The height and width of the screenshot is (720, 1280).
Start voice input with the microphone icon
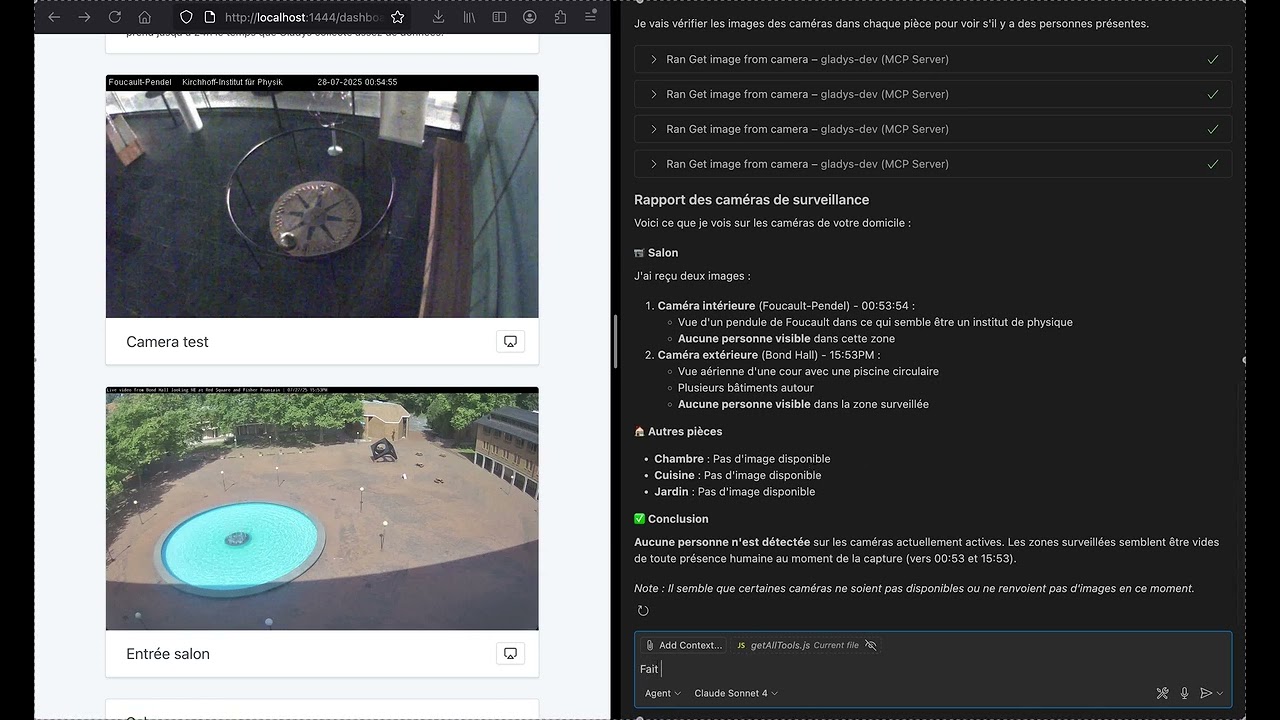[x=1184, y=693]
